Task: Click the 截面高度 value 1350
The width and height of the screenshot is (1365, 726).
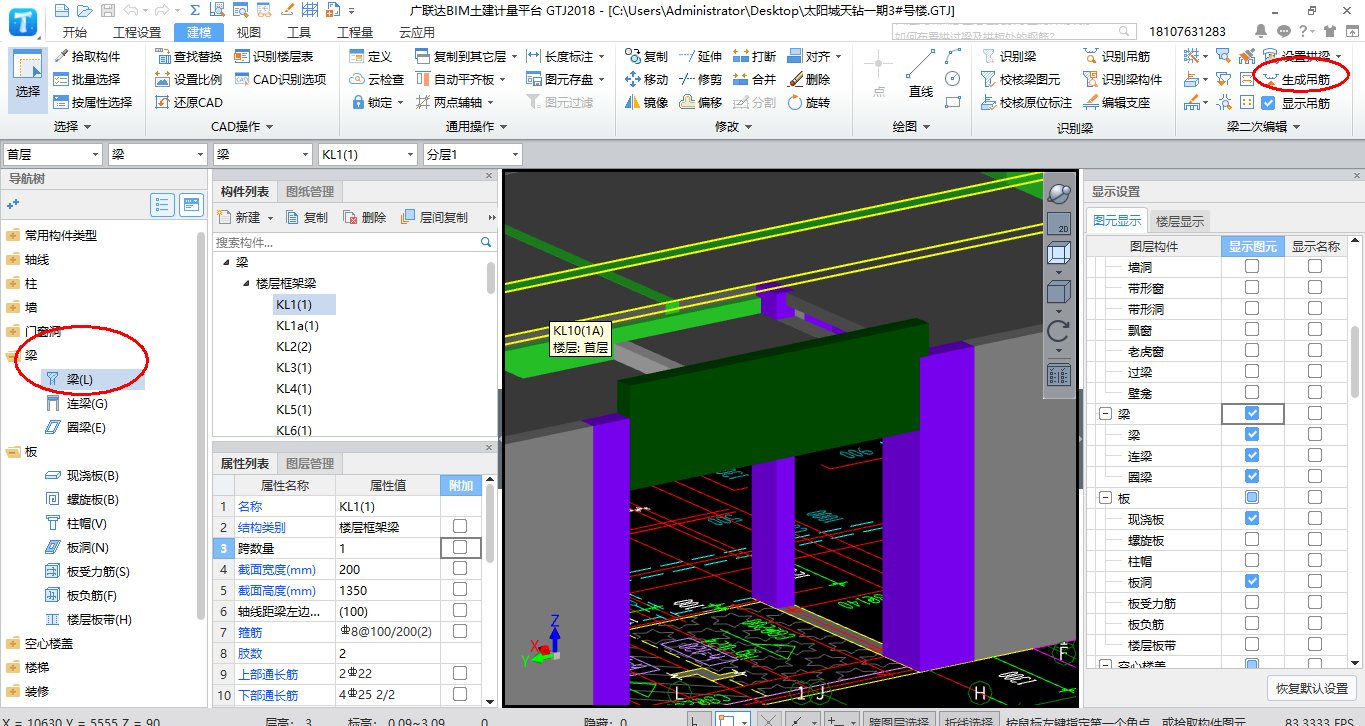Action: click(x=387, y=590)
